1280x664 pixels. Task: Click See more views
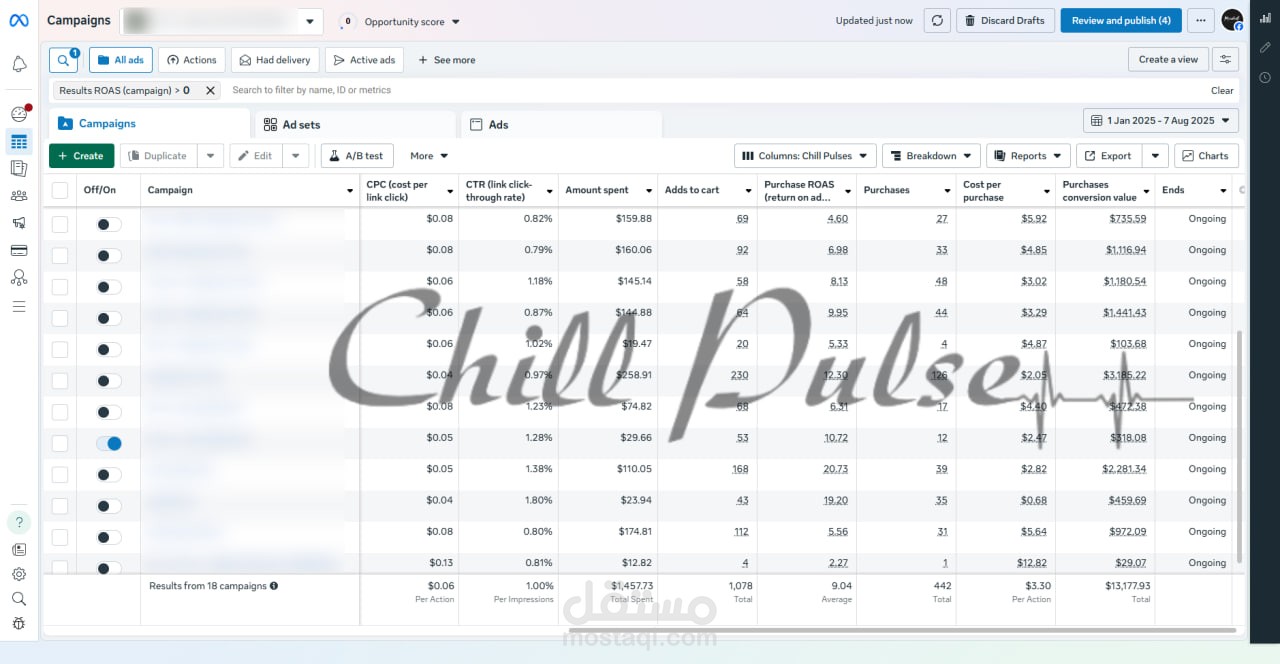pos(446,60)
